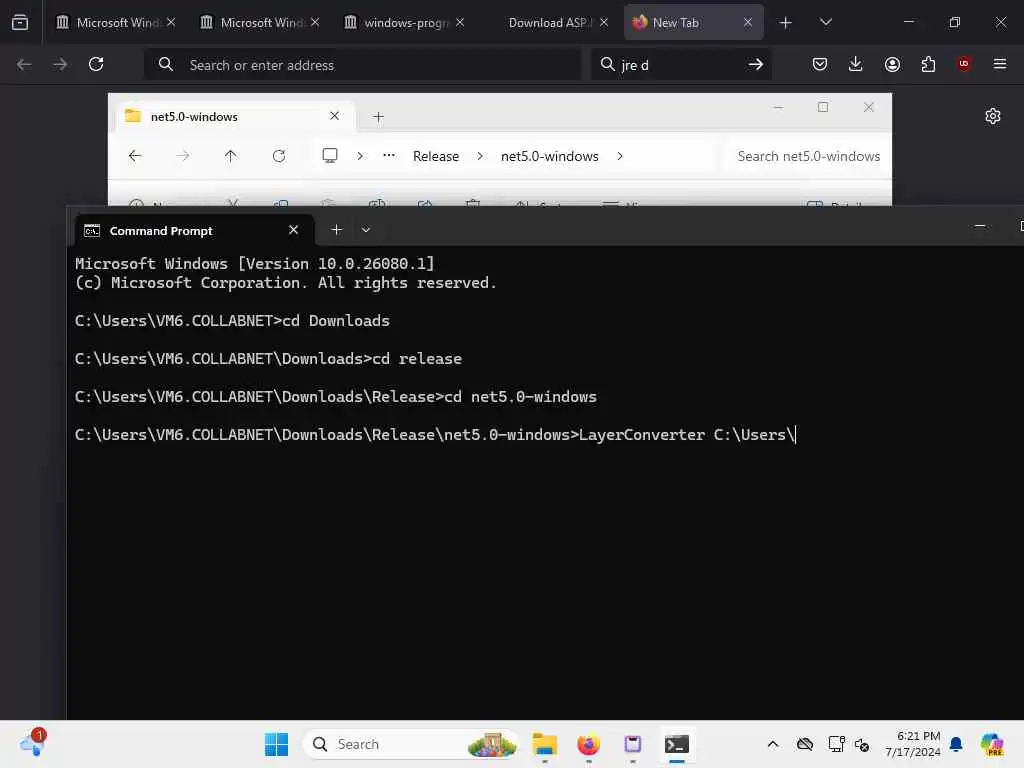Open File Explorer from the taskbar
The width and height of the screenshot is (1024, 768).
pos(545,744)
